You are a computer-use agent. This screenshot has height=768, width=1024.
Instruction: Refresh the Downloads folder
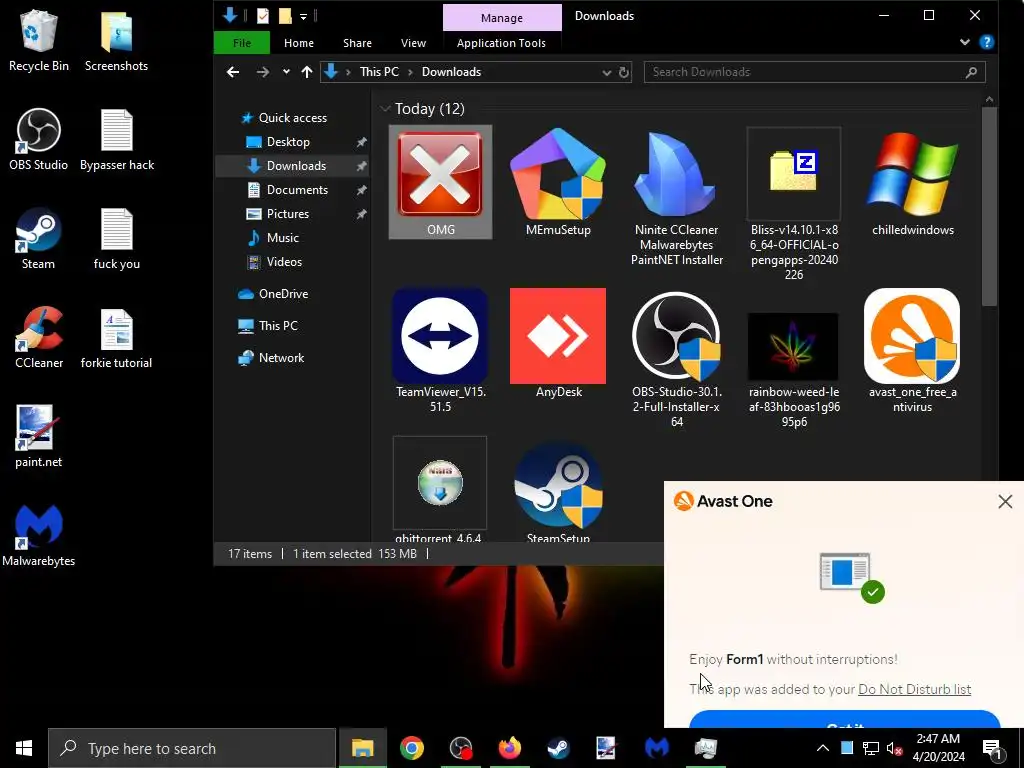click(624, 72)
